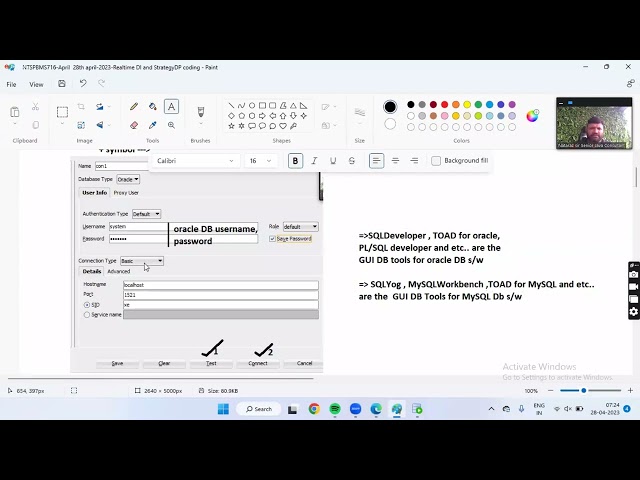
Task: Toggle left text alignment
Action: [x=376, y=161]
